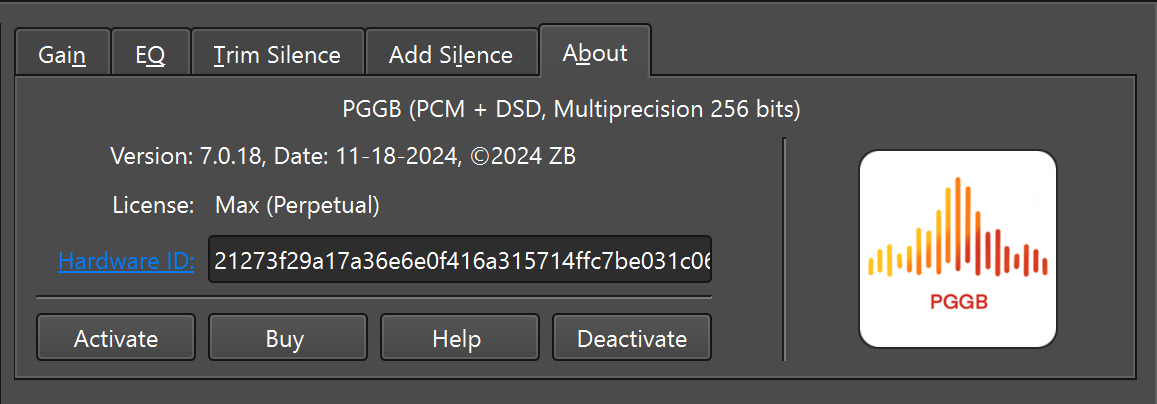Image resolution: width=1157 pixels, height=404 pixels.
Task: Open the Buy license button
Action: (x=288, y=338)
